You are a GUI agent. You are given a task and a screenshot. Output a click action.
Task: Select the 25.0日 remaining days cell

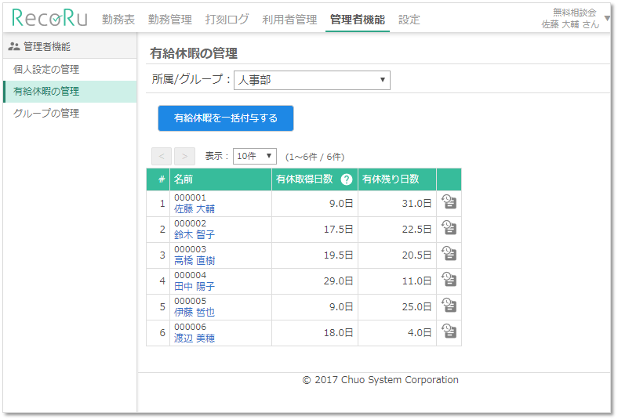(397, 307)
